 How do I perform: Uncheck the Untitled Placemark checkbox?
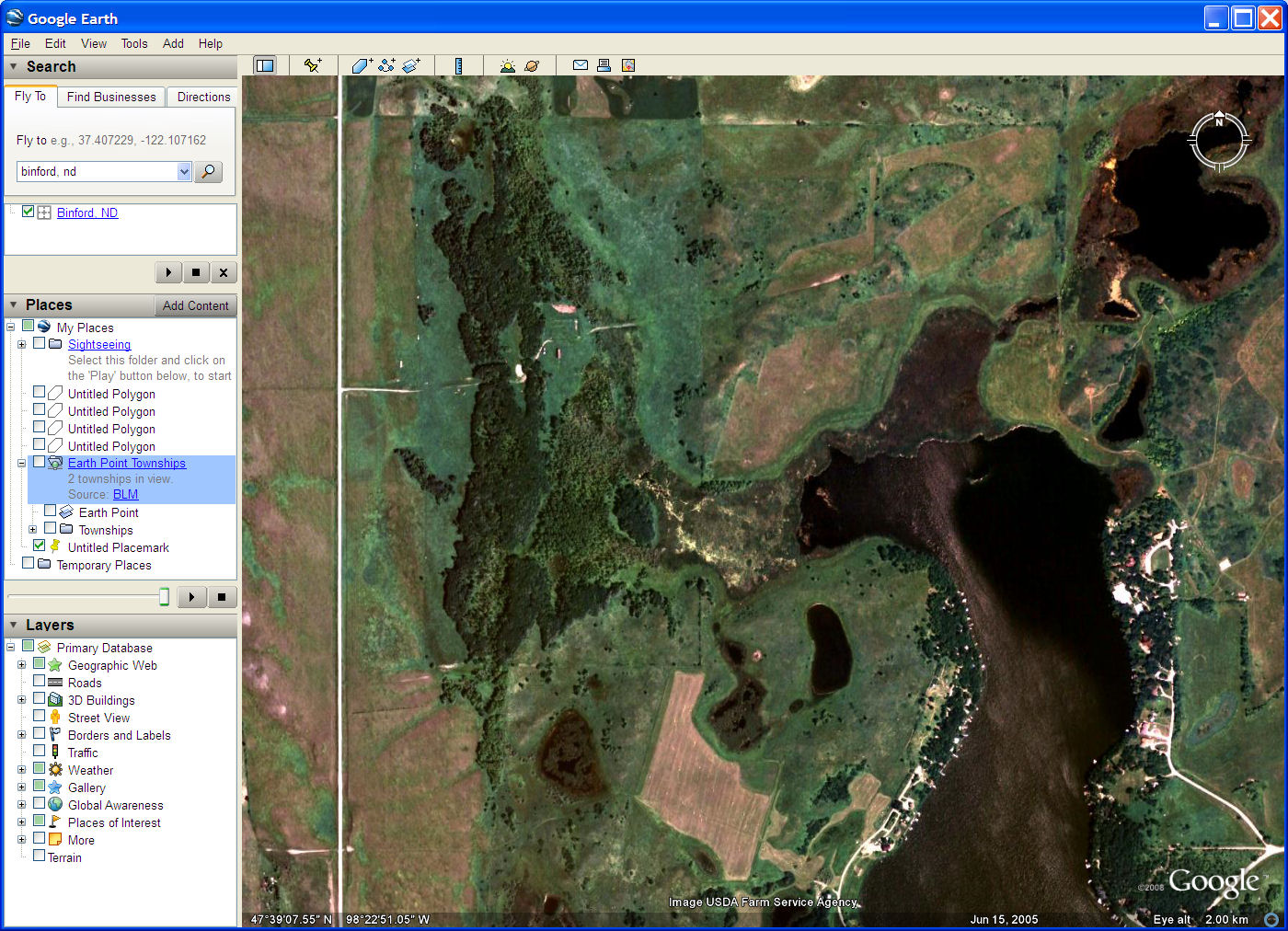(x=39, y=546)
